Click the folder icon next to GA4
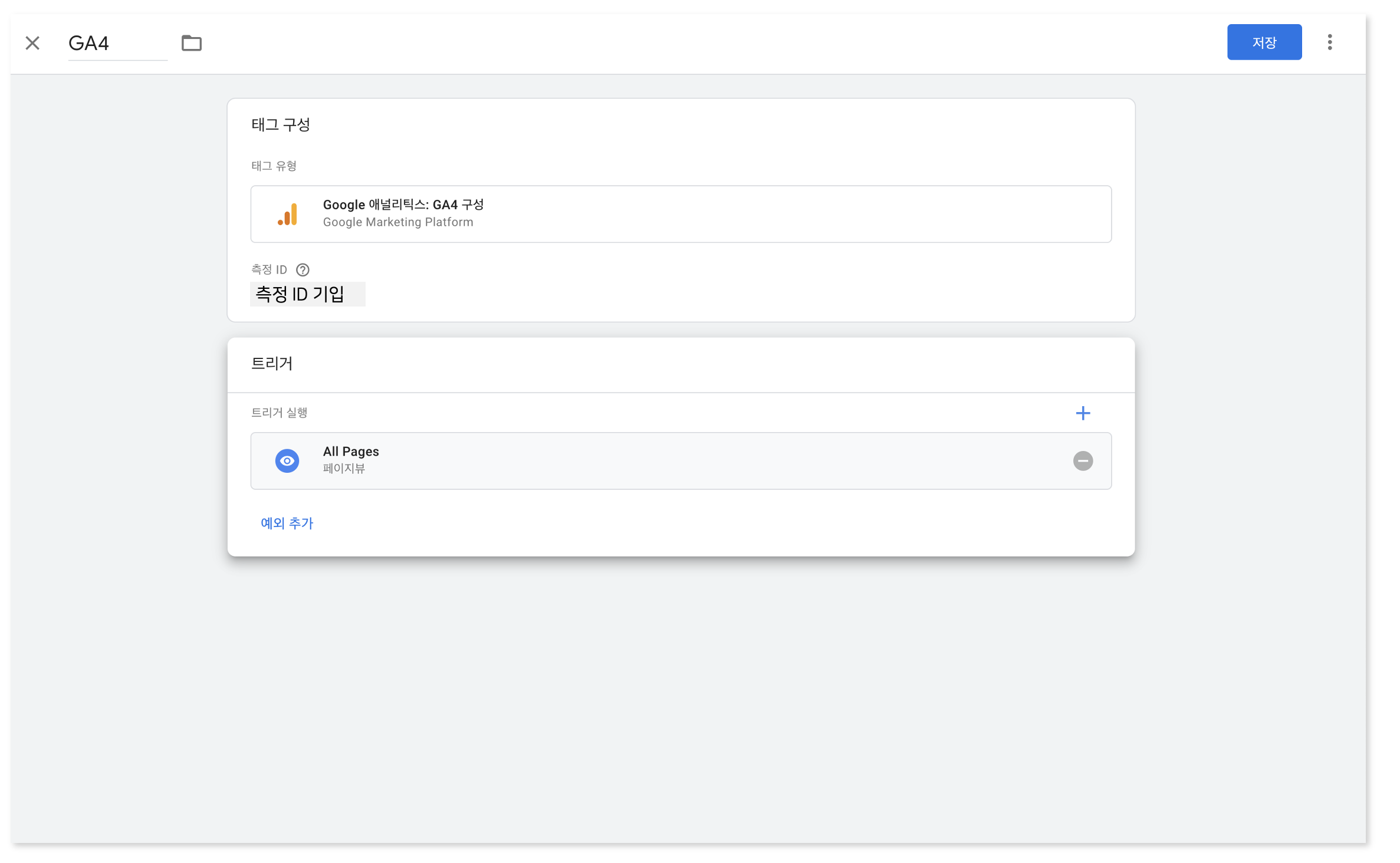Image resolution: width=1400 pixels, height=863 pixels. [x=191, y=43]
